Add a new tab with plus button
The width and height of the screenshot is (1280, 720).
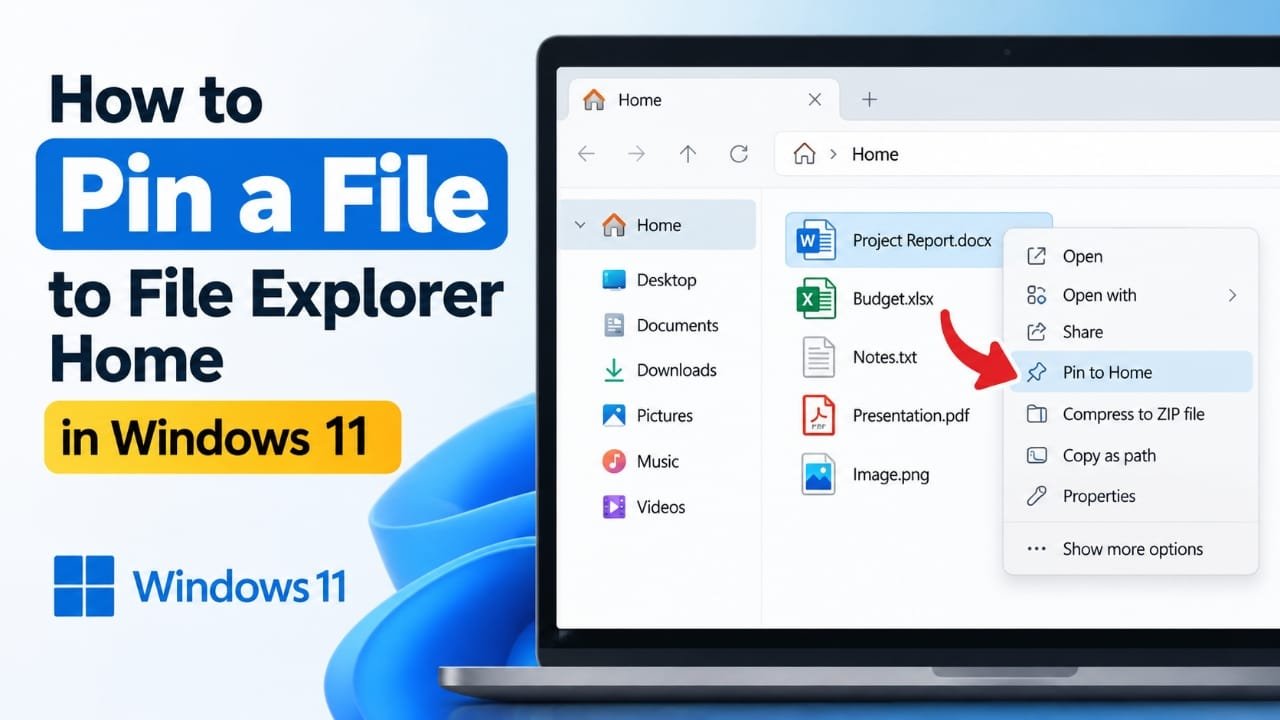(869, 99)
